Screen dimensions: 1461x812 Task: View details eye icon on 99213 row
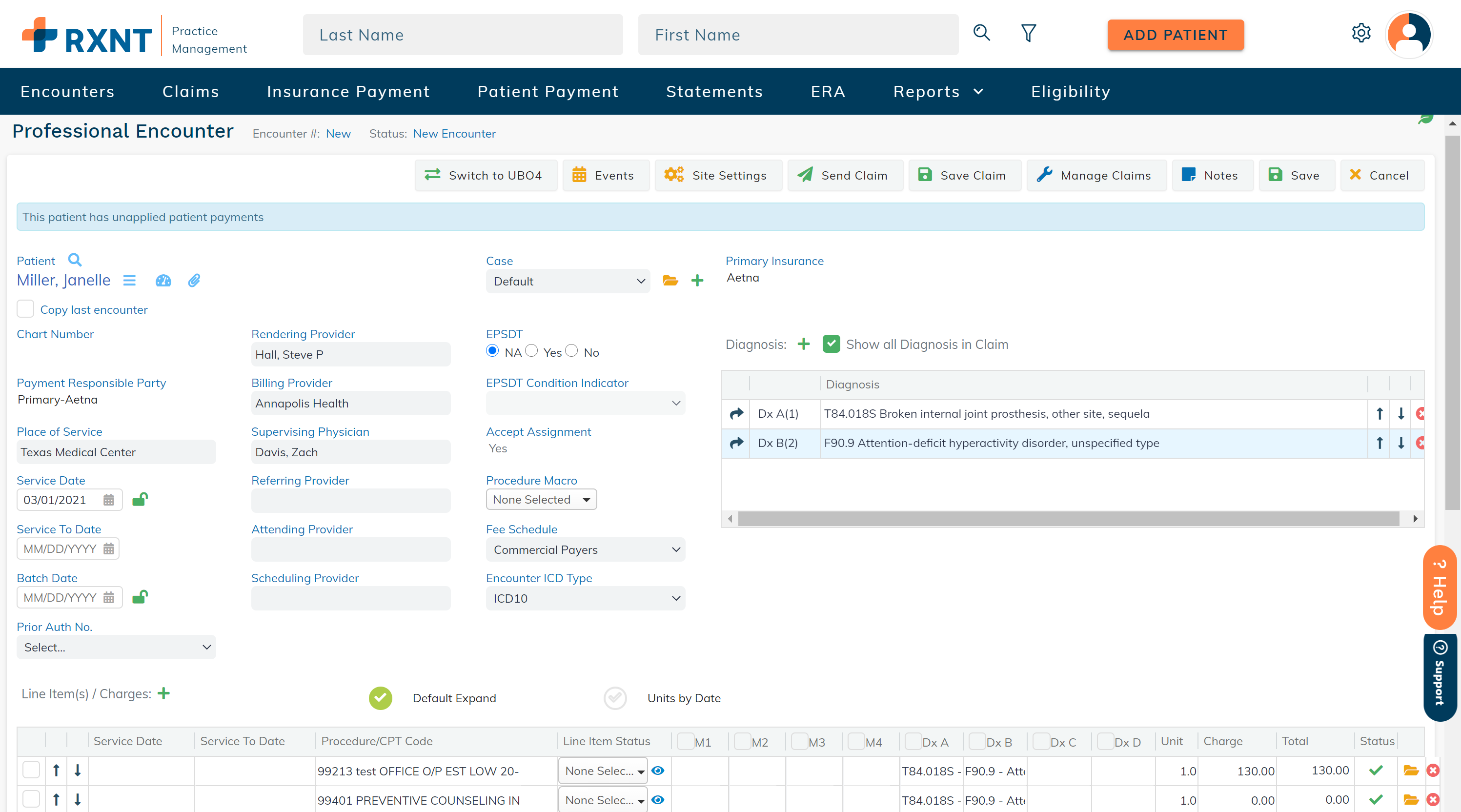[658, 771]
